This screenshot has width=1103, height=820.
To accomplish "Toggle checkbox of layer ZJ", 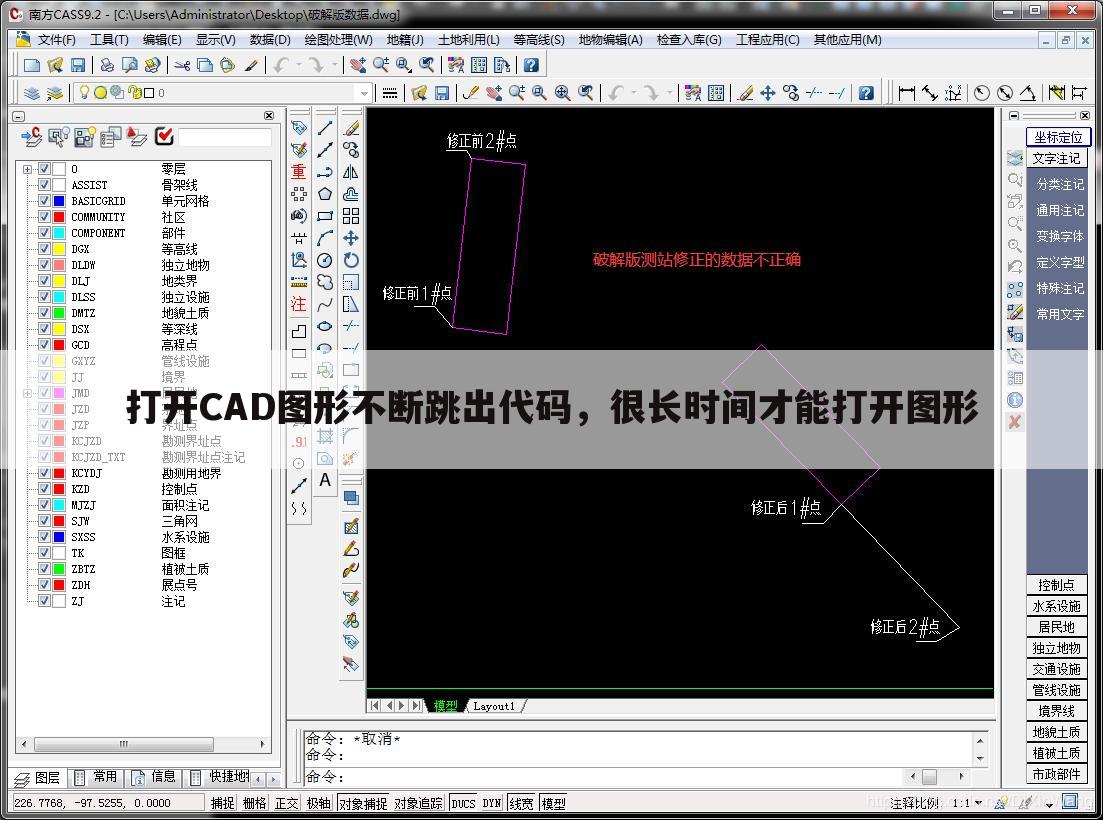I will click(x=44, y=601).
